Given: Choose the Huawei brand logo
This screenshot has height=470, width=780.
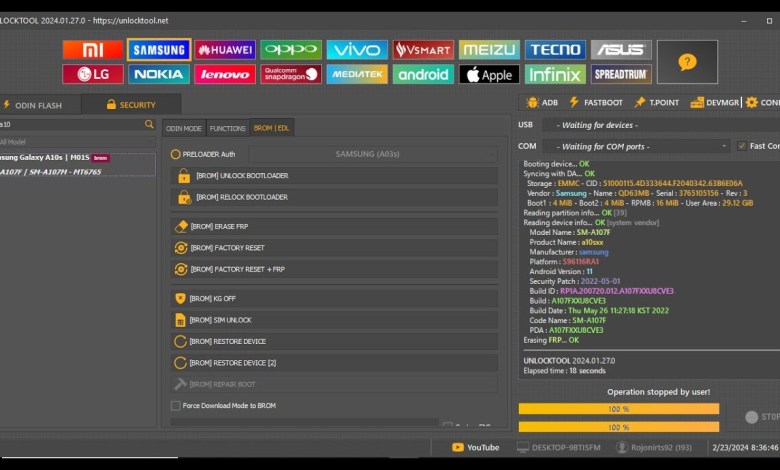Looking at the screenshot, I should 225,50.
